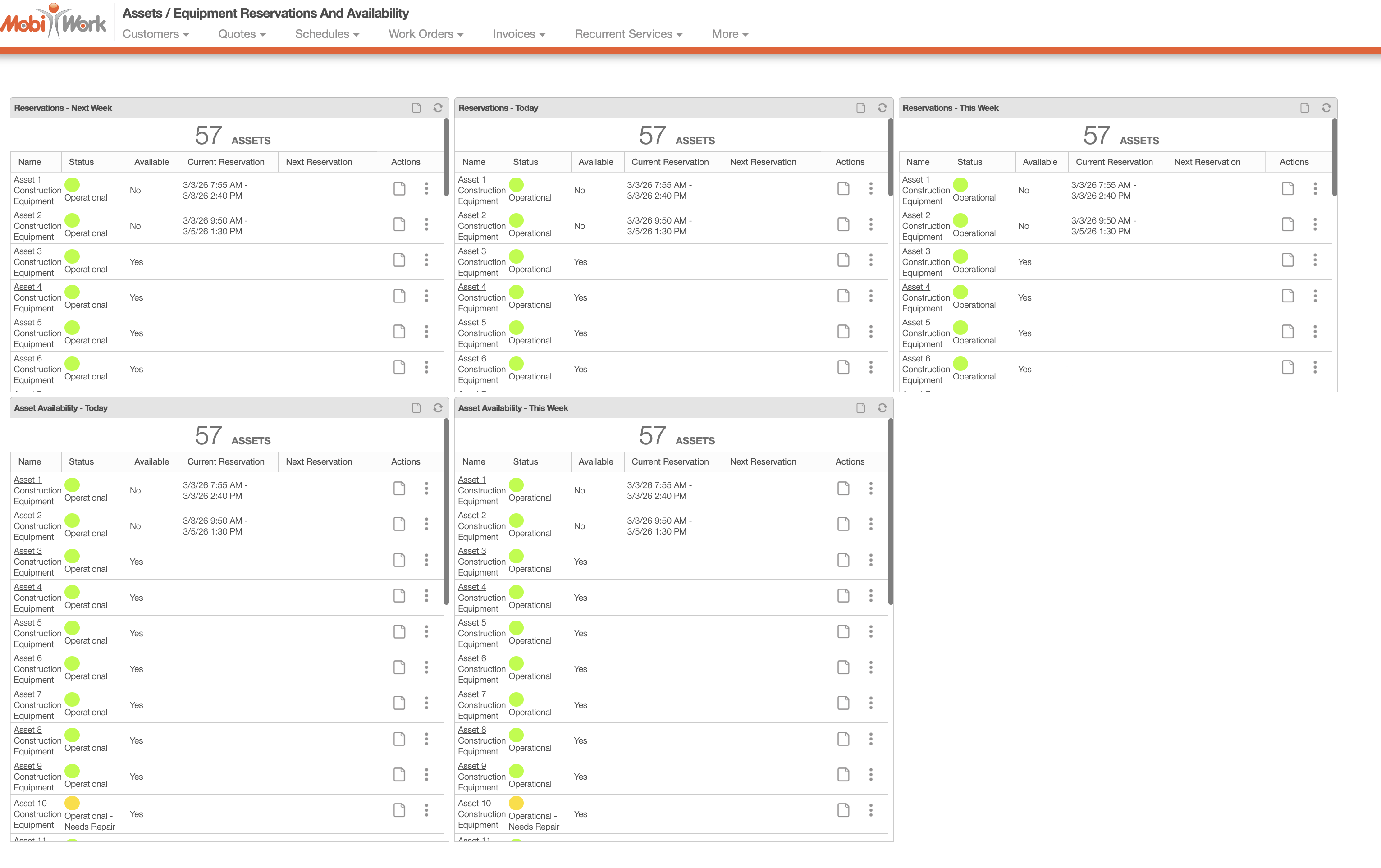1381x868 pixels.
Task: Click yellow status dot for Asset 10 in Asset Availability - Today
Action: tap(72, 803)
